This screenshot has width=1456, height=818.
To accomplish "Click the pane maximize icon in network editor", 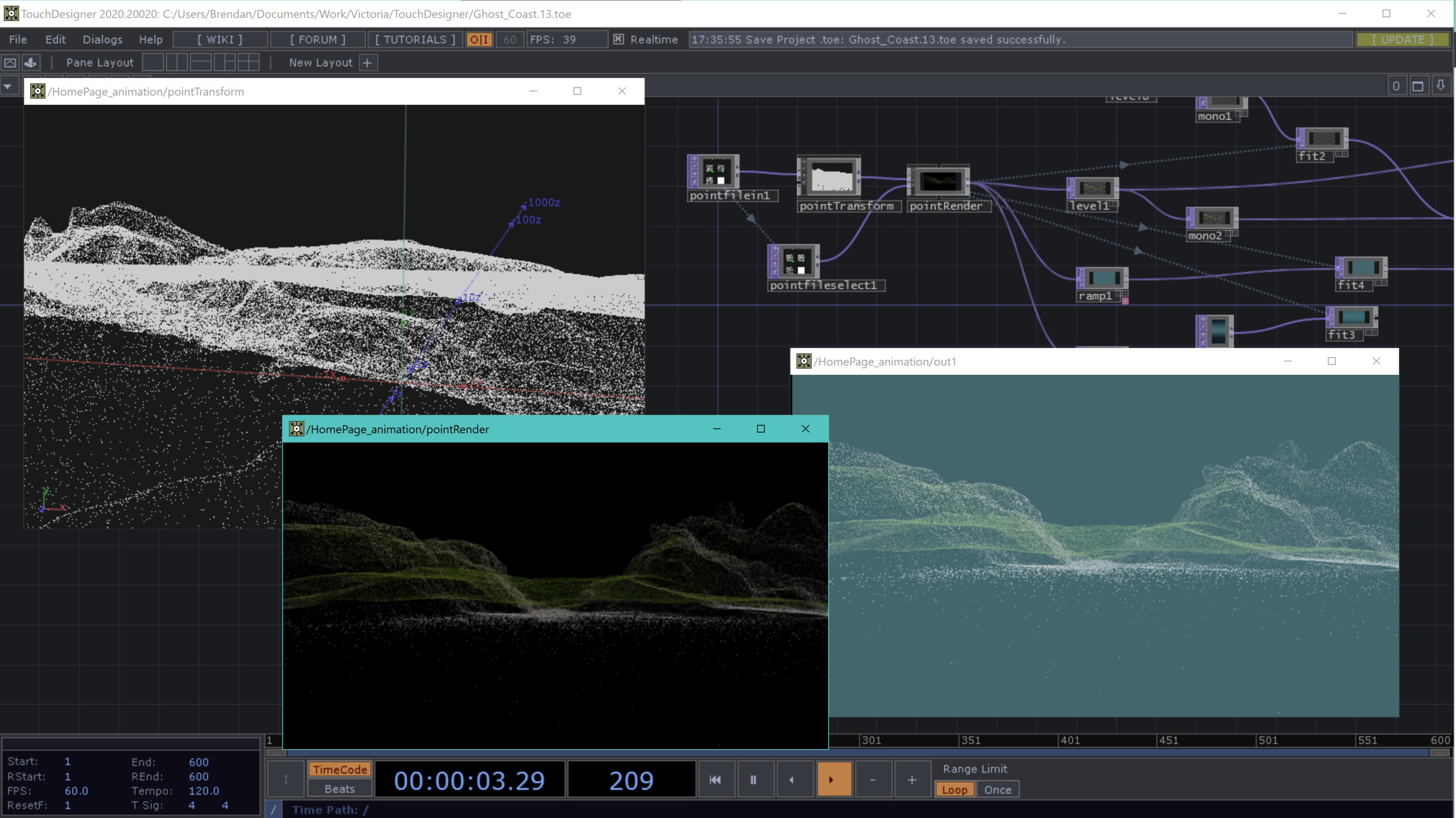I will 1418,86.
